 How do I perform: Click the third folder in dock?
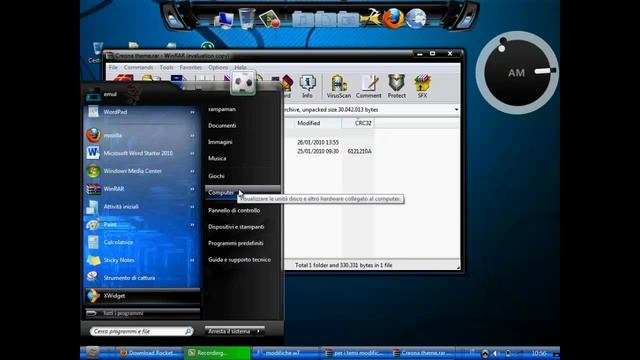(x=348, y=19)
